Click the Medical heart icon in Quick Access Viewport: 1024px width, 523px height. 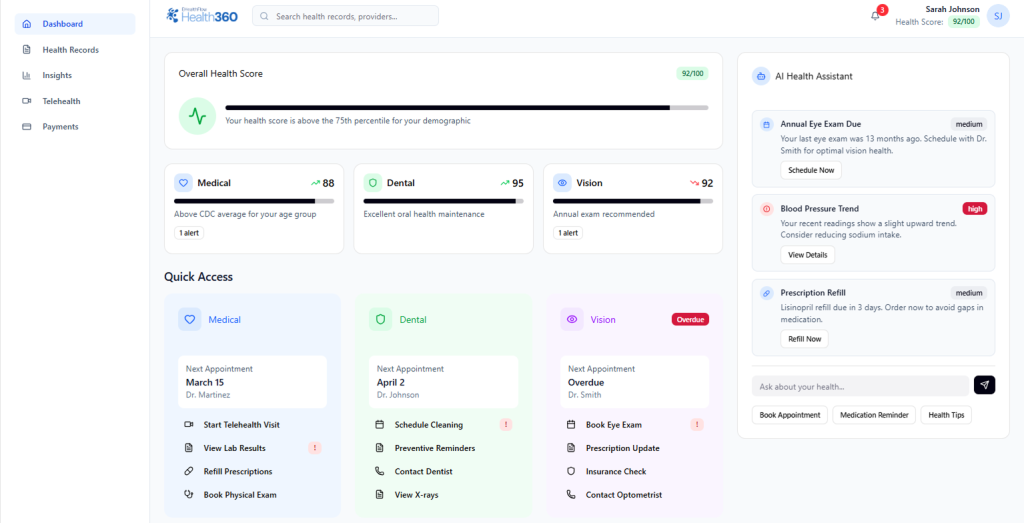[190, 319]
